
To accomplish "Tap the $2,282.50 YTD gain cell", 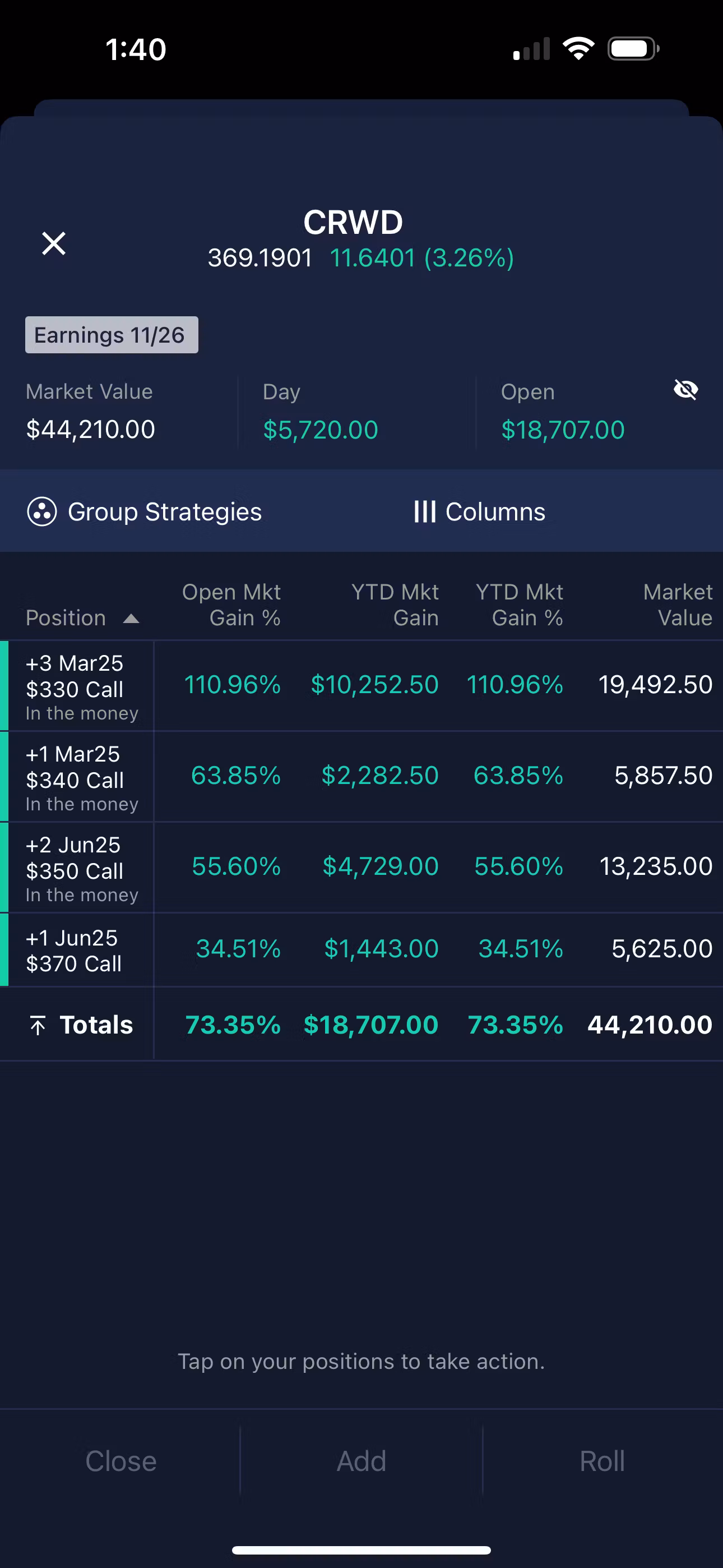I will [380, 776].
